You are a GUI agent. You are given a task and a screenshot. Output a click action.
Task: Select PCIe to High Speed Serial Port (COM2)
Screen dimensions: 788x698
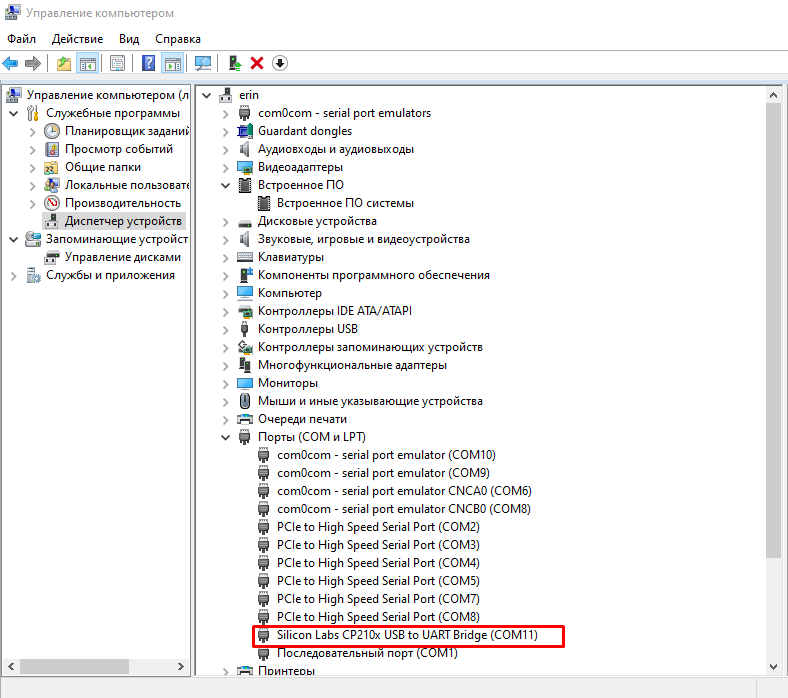(378, 527)
